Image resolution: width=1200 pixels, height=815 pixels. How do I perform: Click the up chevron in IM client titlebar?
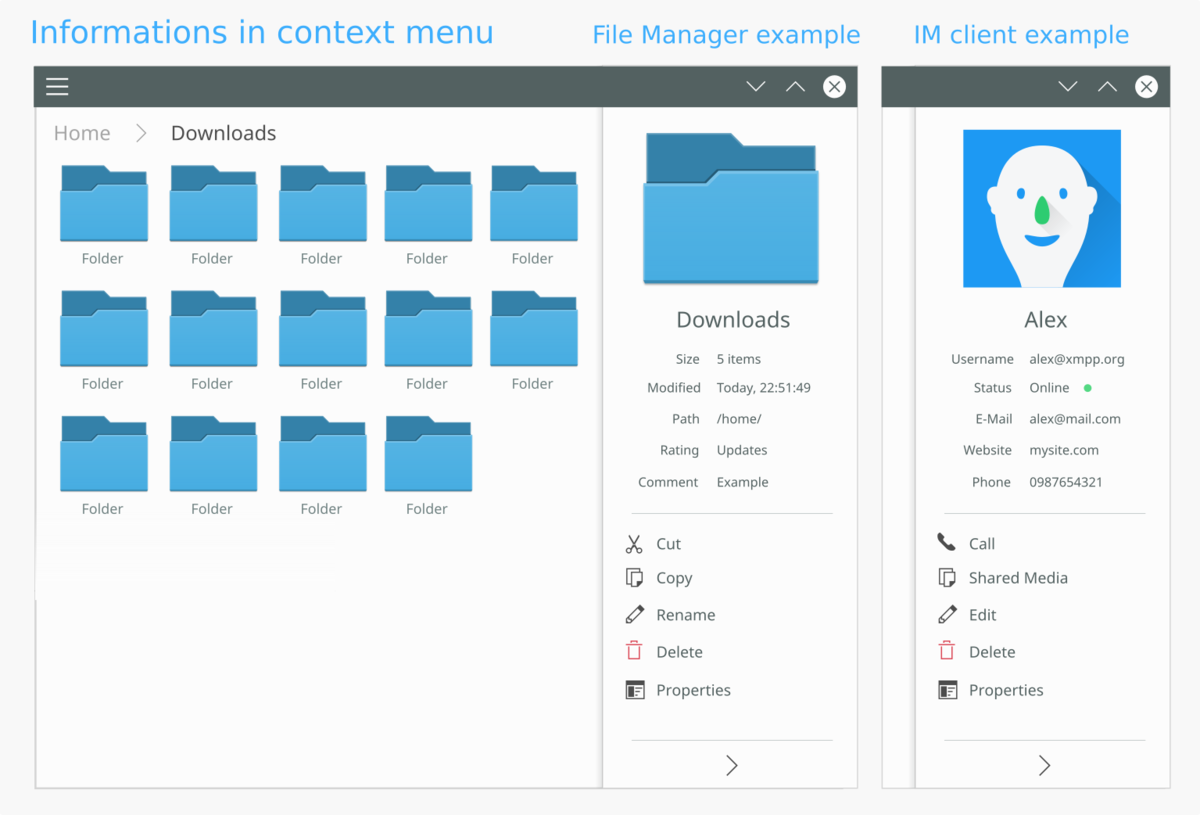coord(1107,87)
